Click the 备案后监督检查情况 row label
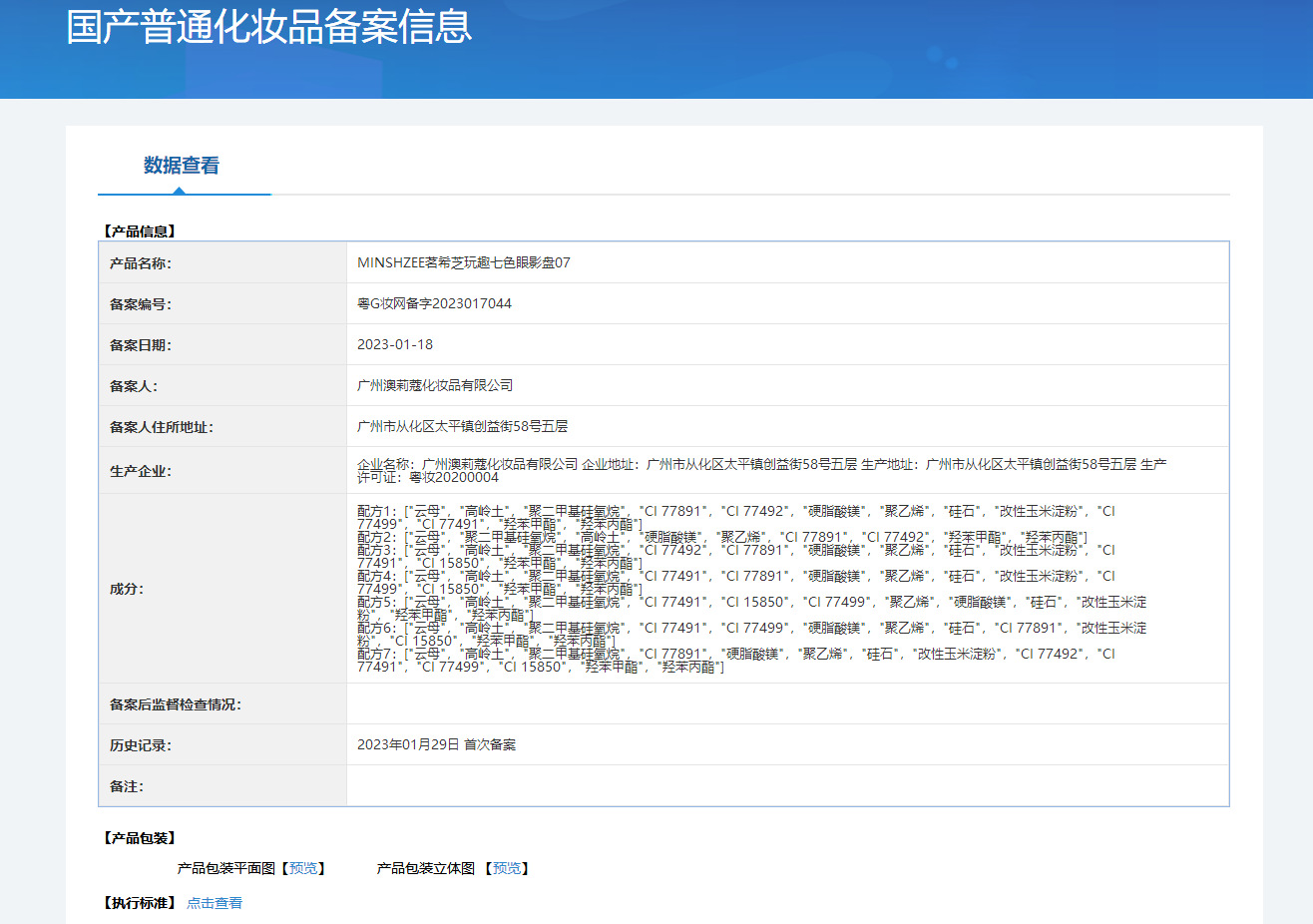This screenshot has height=924, width=1313. click(176, 704)
